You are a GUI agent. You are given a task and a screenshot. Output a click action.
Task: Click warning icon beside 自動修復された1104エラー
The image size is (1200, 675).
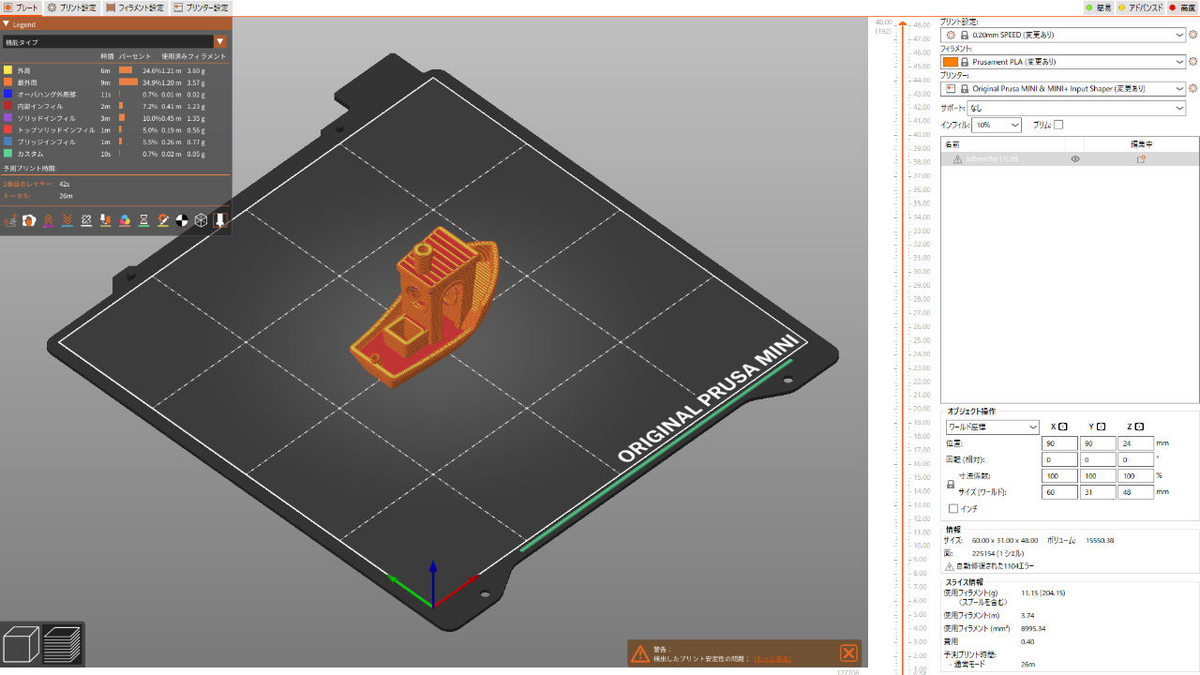tap(949, 565)
